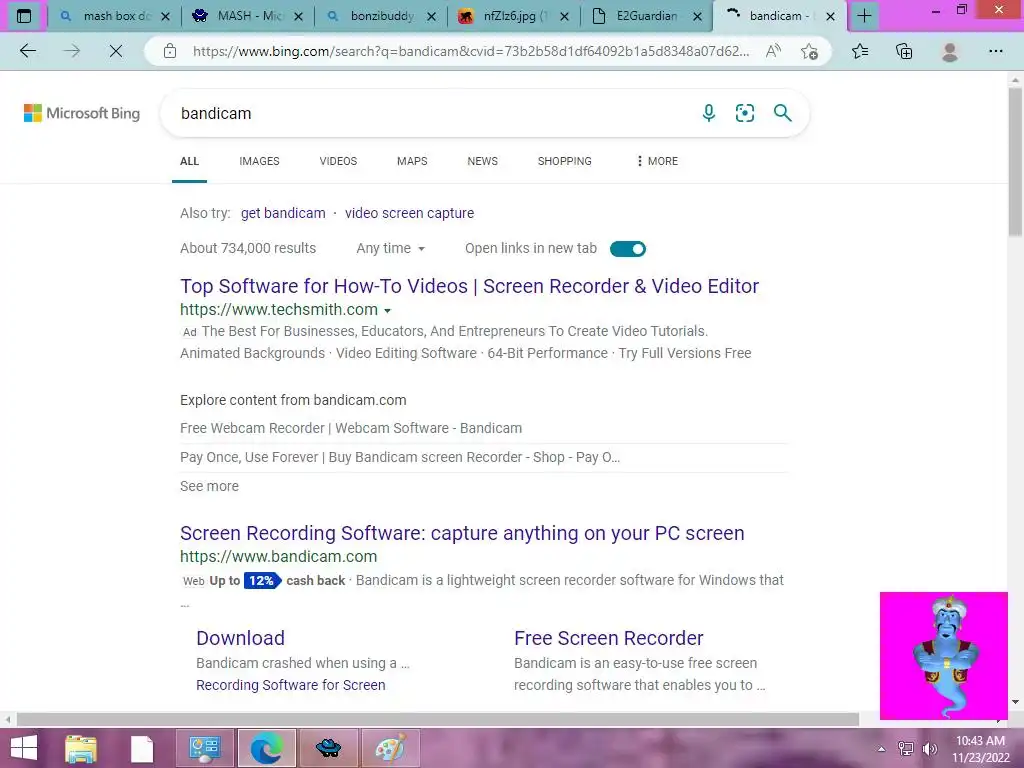This screenshot has width=1024, height=768.
Task: Open Free Screen Recorder sitelink
Action: (609, 637)
